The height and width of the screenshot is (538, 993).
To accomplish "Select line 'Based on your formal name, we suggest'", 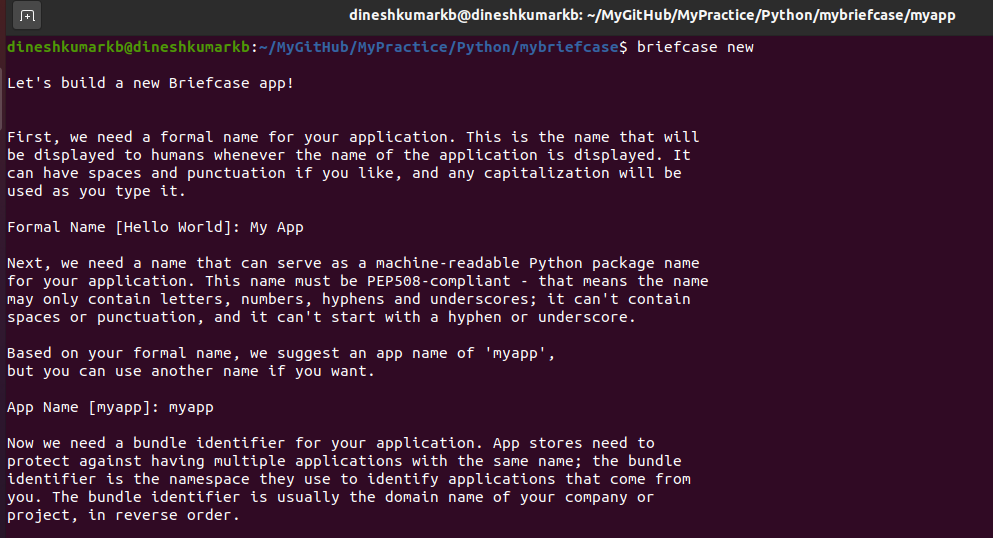I will click(281, 353).
